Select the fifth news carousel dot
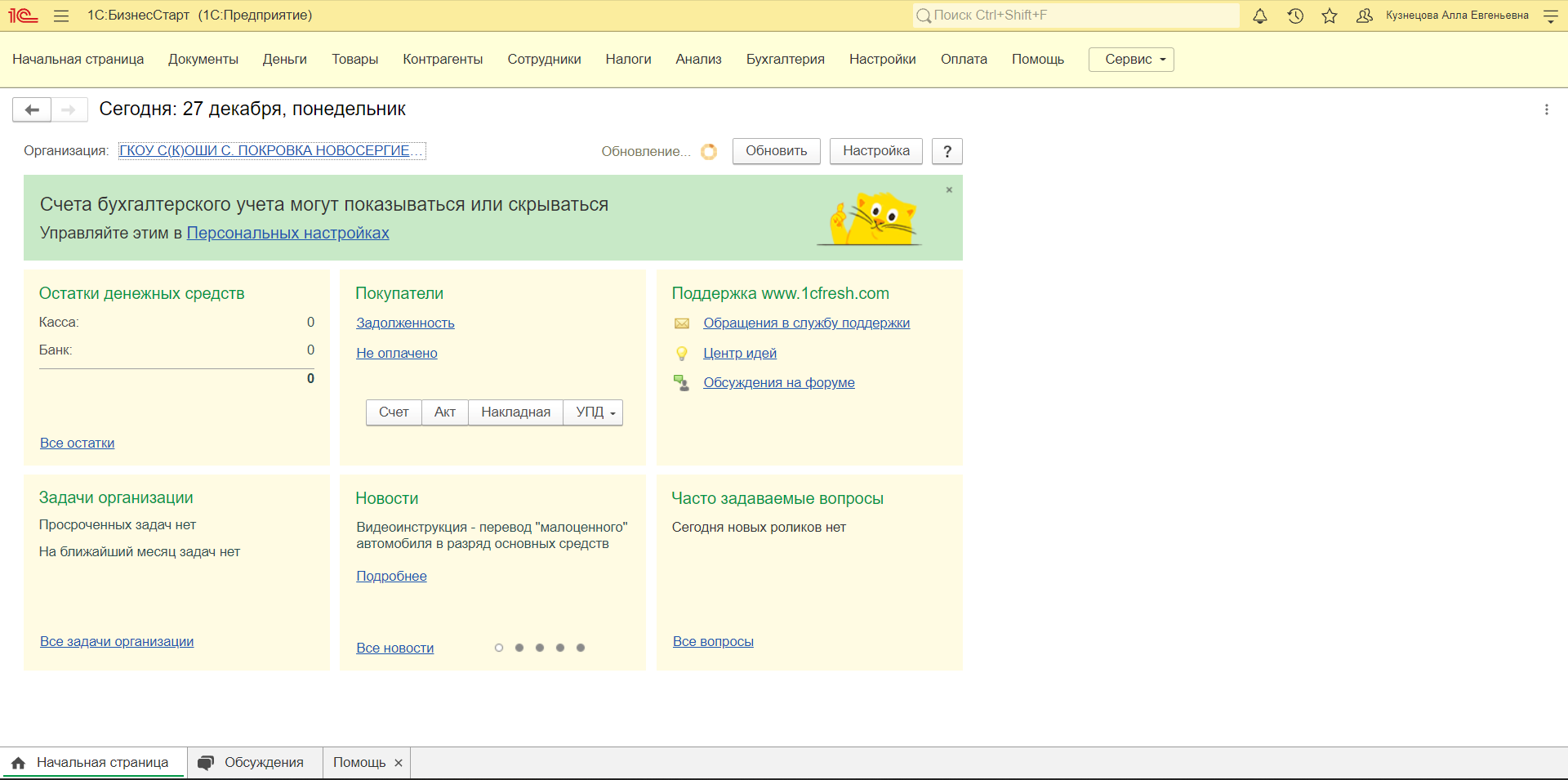Screen dimensions: 1568x780 pos(581,648)
